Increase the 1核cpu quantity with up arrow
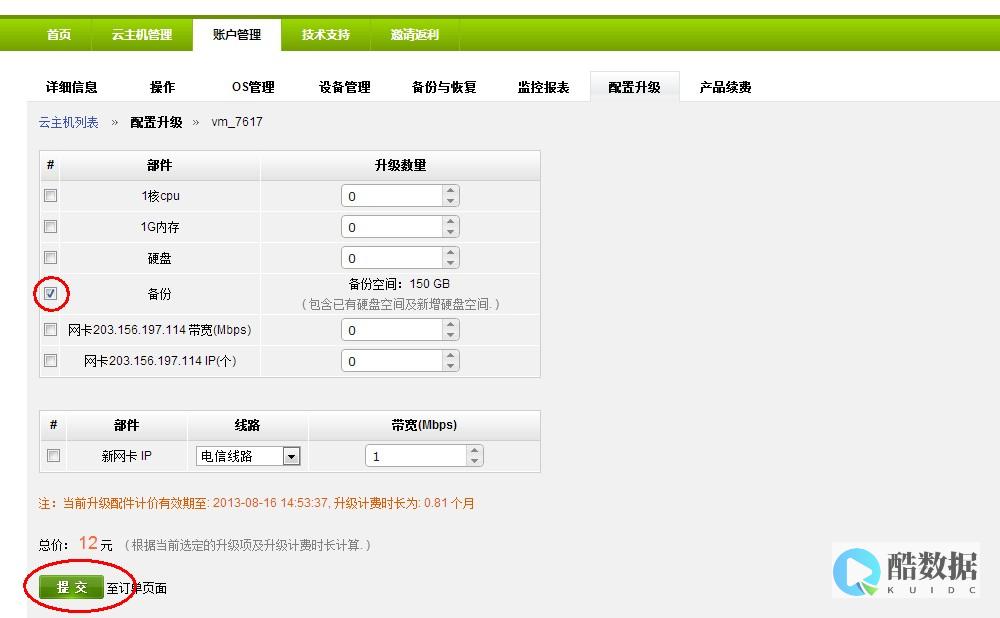This screenshot has height=618, width=1000. 451,191
